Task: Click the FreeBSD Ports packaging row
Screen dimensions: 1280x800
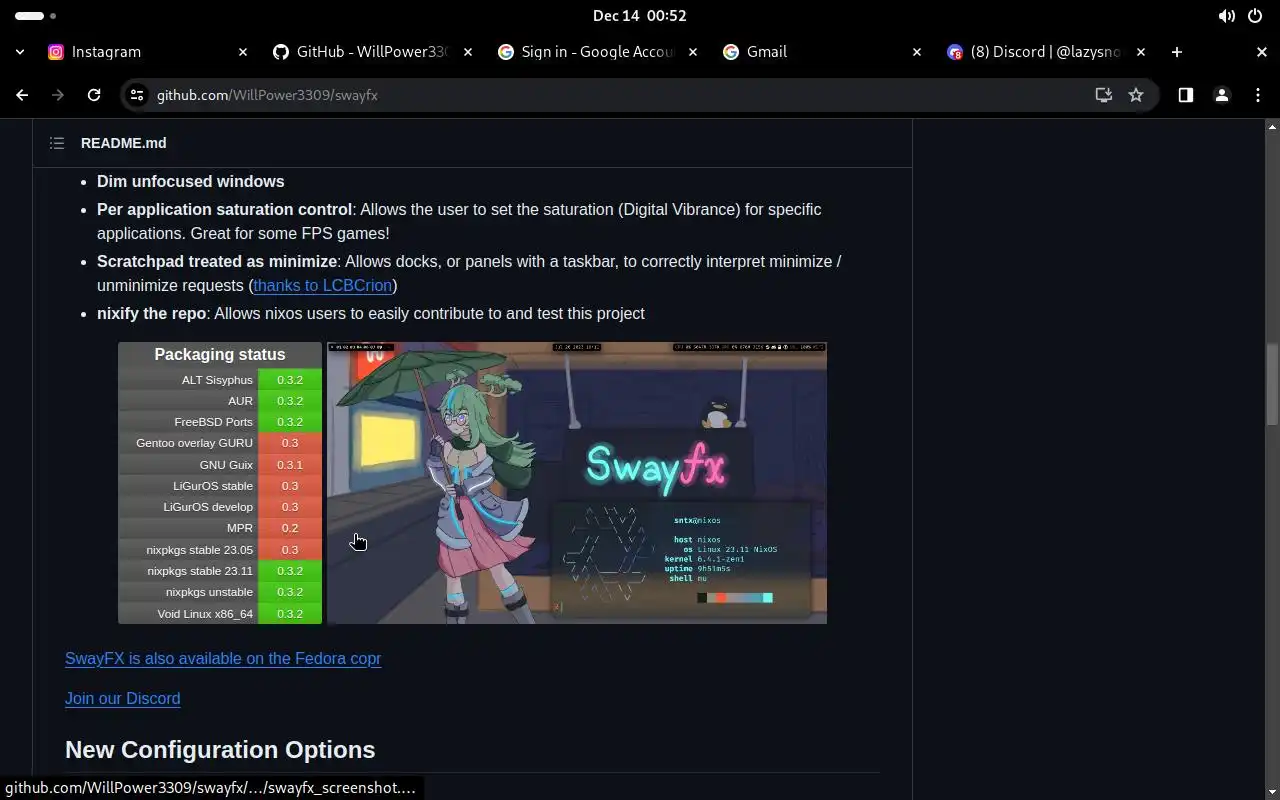Action: tap(220, 422)
